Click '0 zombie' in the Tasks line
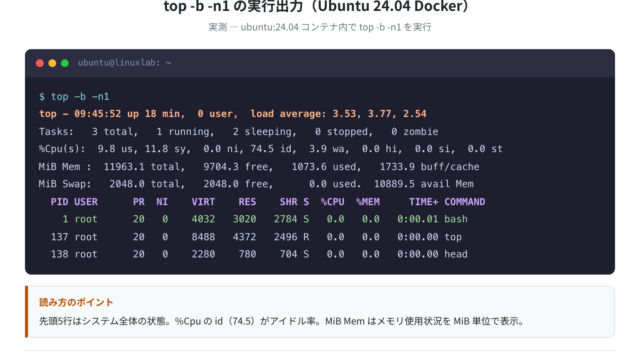Screen dimensions: 640x360 click(x=415, y=132)
